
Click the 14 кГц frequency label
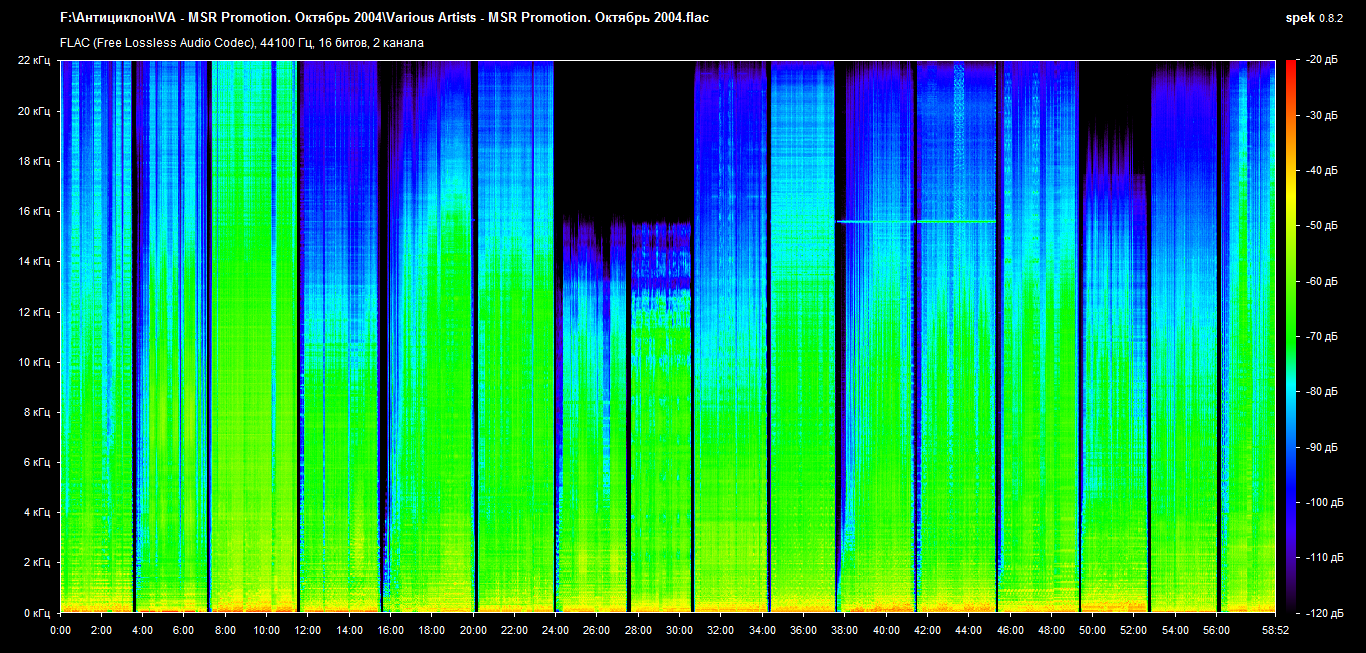coord(34,261)
